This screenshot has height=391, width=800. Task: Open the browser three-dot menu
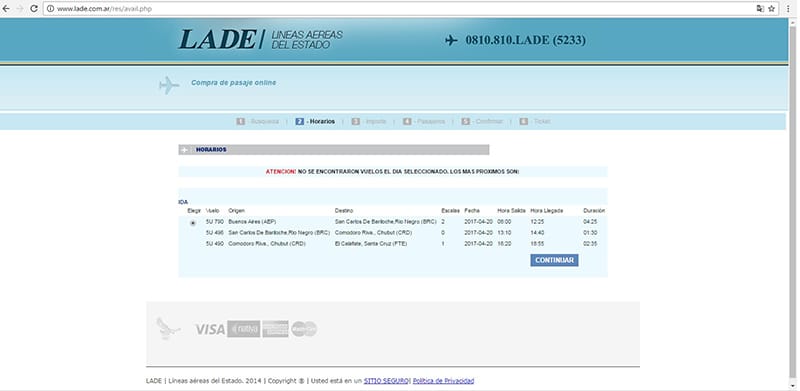tap(788, 9)
